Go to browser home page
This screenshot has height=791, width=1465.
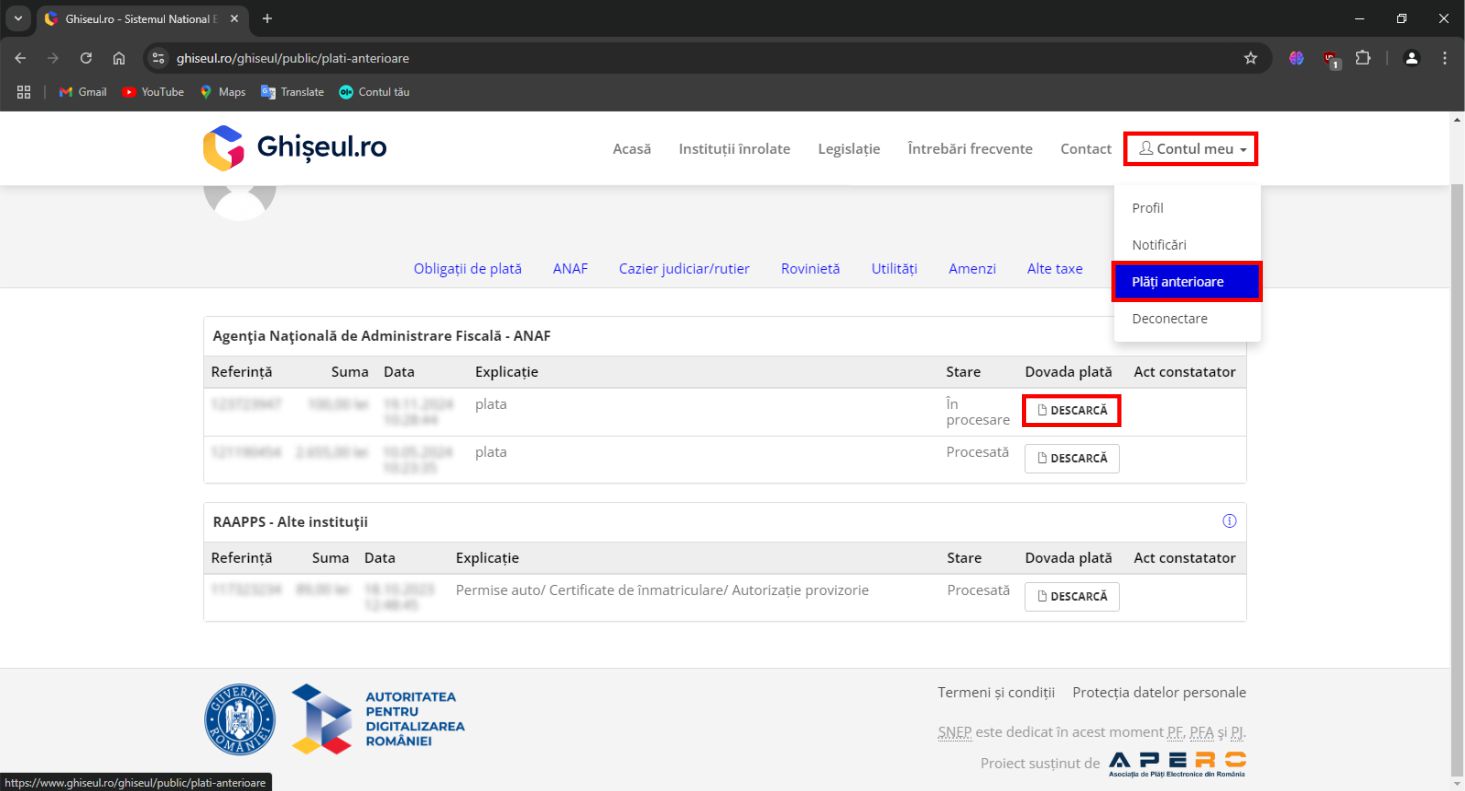pos(119,58)
